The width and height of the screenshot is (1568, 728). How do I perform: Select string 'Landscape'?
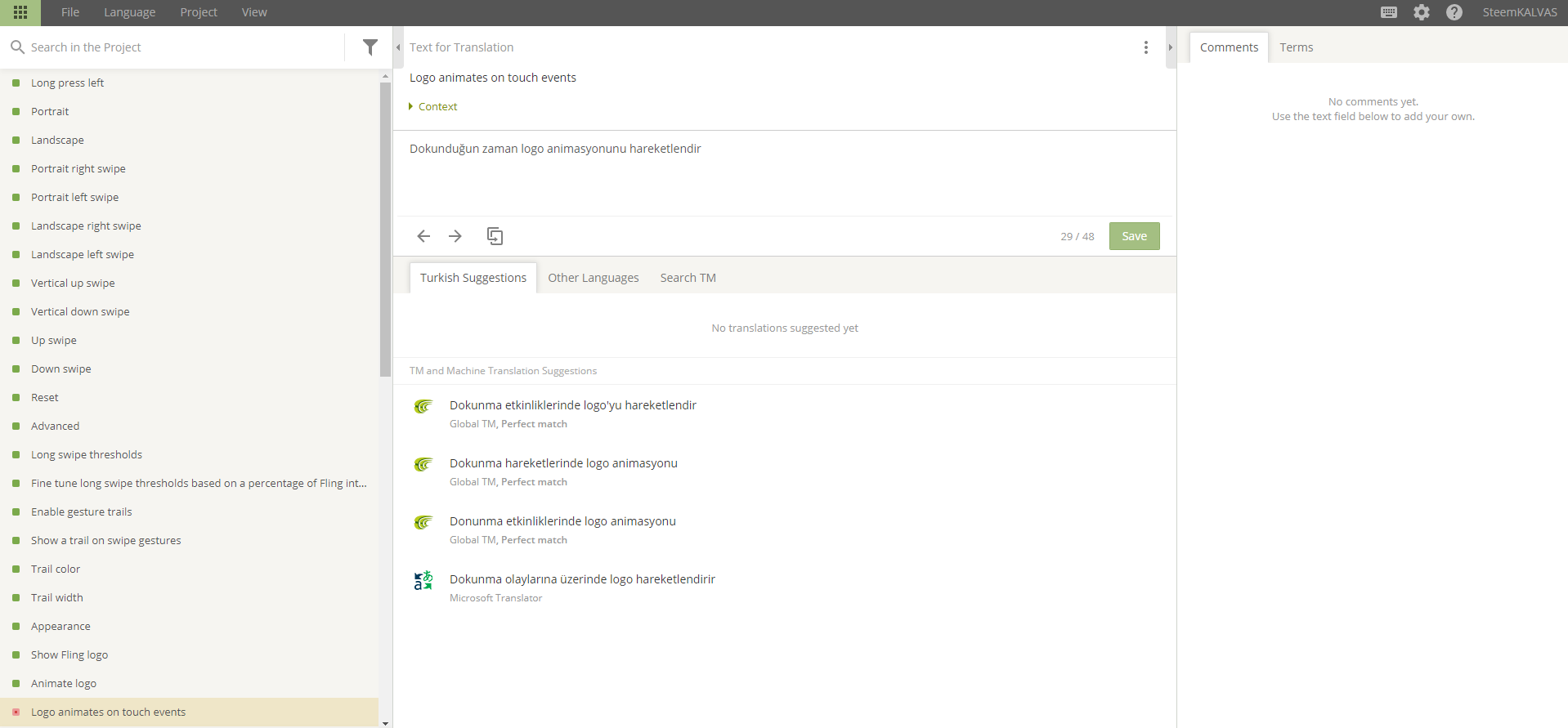pyautogui.click(x=189, y=140)
